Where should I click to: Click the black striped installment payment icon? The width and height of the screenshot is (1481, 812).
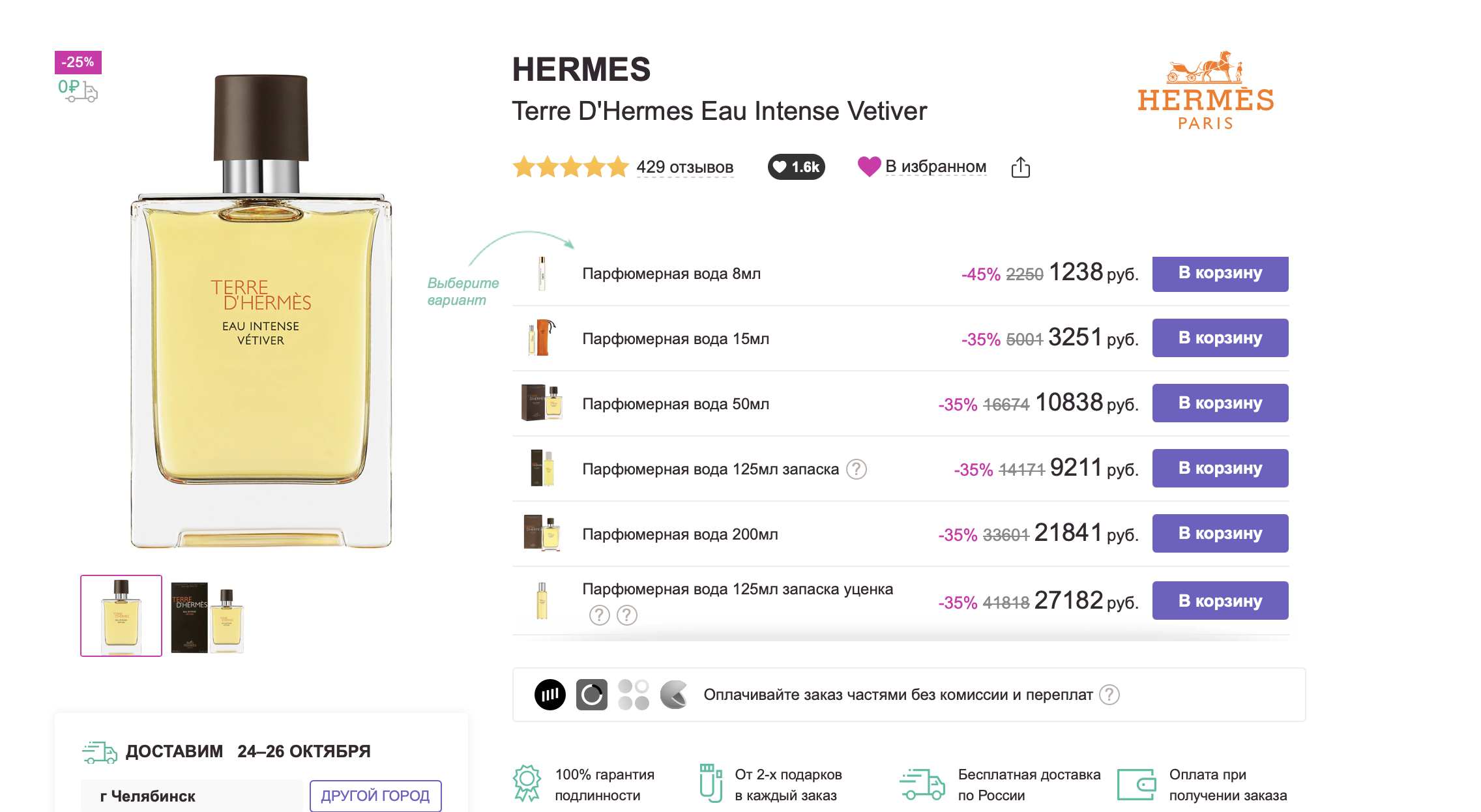(550, 695)
